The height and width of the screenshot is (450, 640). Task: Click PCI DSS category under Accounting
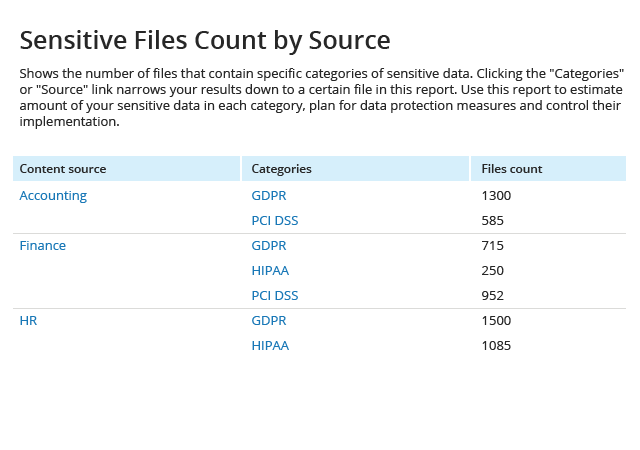pos(275,221)
